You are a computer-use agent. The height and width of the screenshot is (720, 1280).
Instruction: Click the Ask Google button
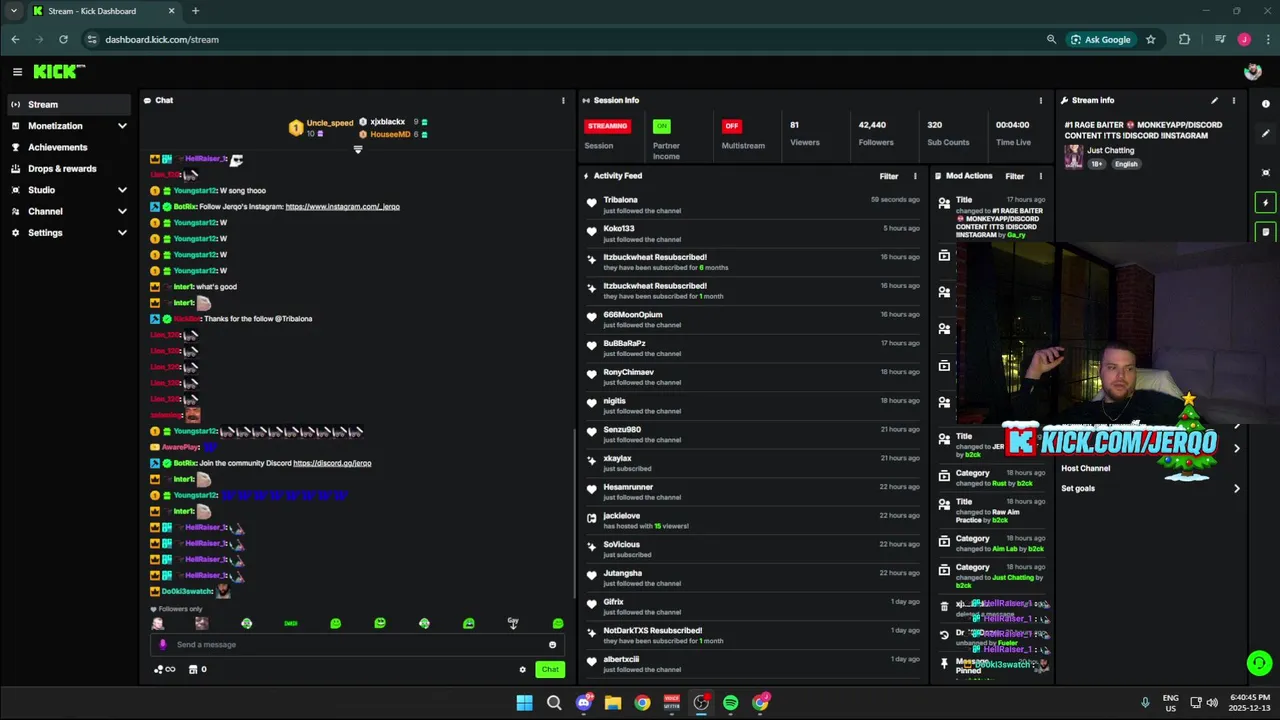(1100, 39)
